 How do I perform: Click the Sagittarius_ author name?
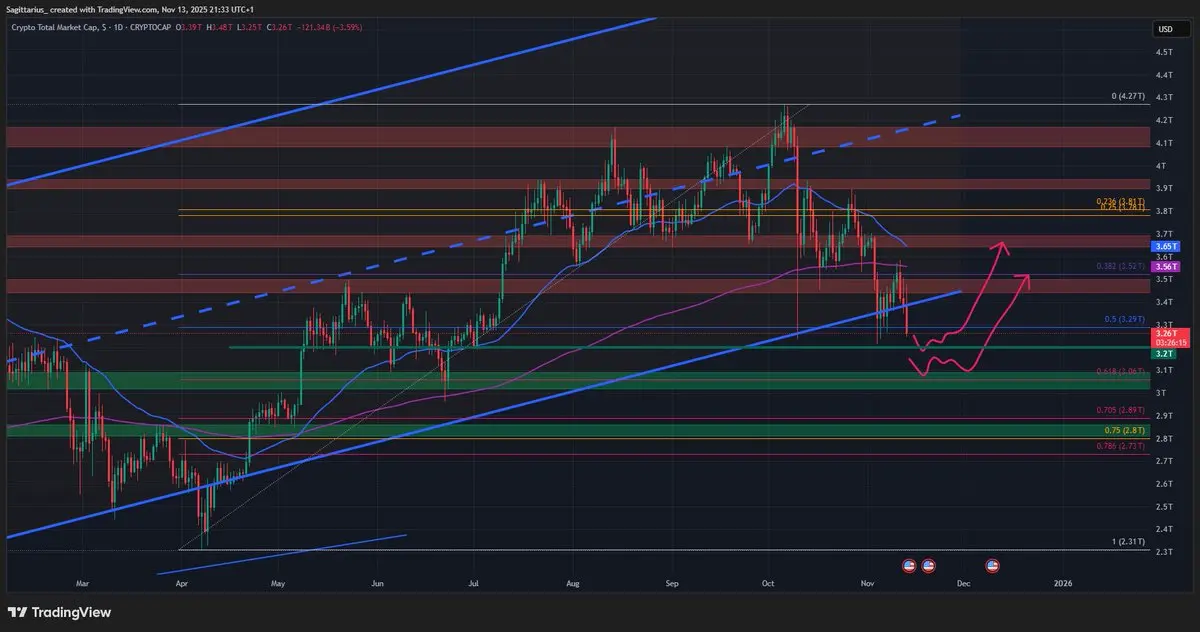pos(29,8)
